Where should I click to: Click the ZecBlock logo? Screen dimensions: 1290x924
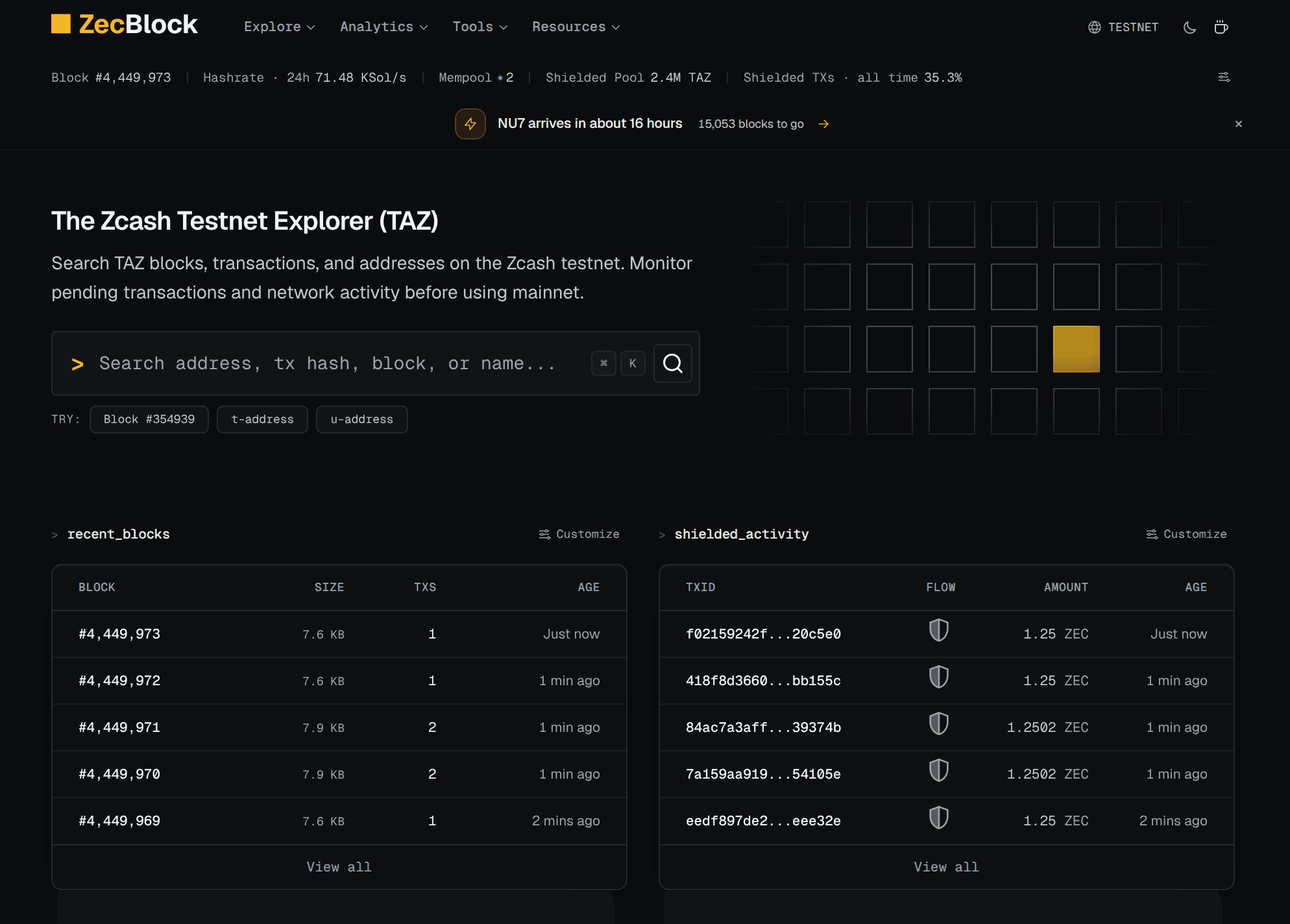tap(125, 25)
